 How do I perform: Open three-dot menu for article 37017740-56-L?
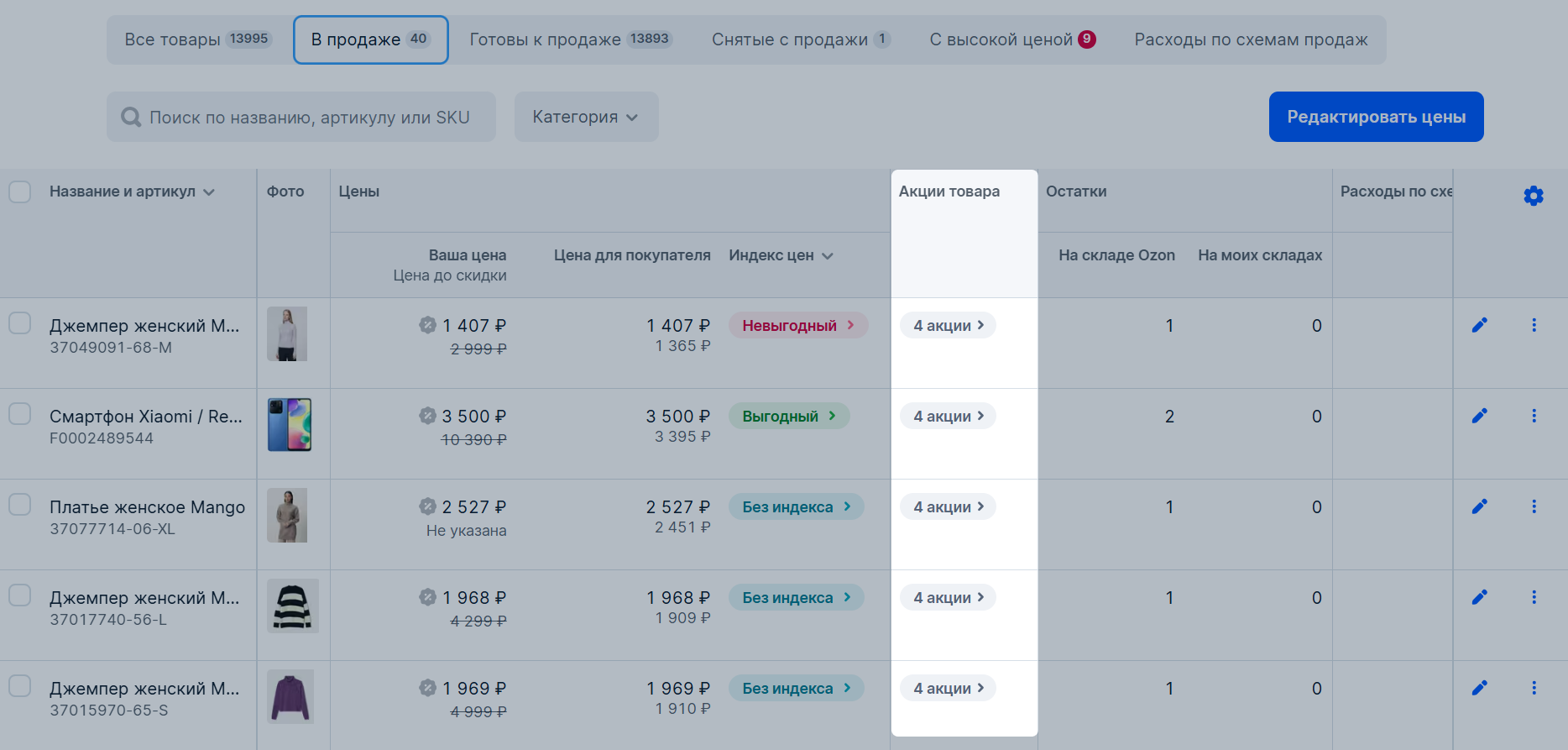[x=1534, y=597]
